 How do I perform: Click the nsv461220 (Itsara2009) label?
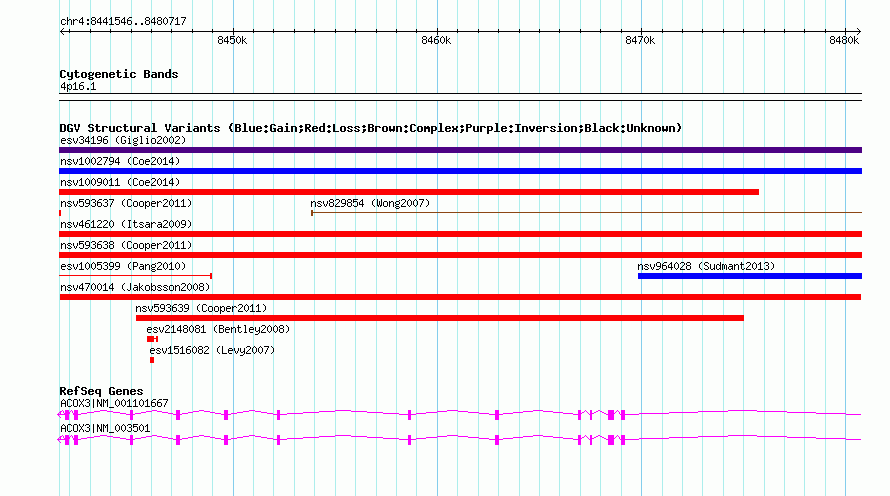click(126, 224)
